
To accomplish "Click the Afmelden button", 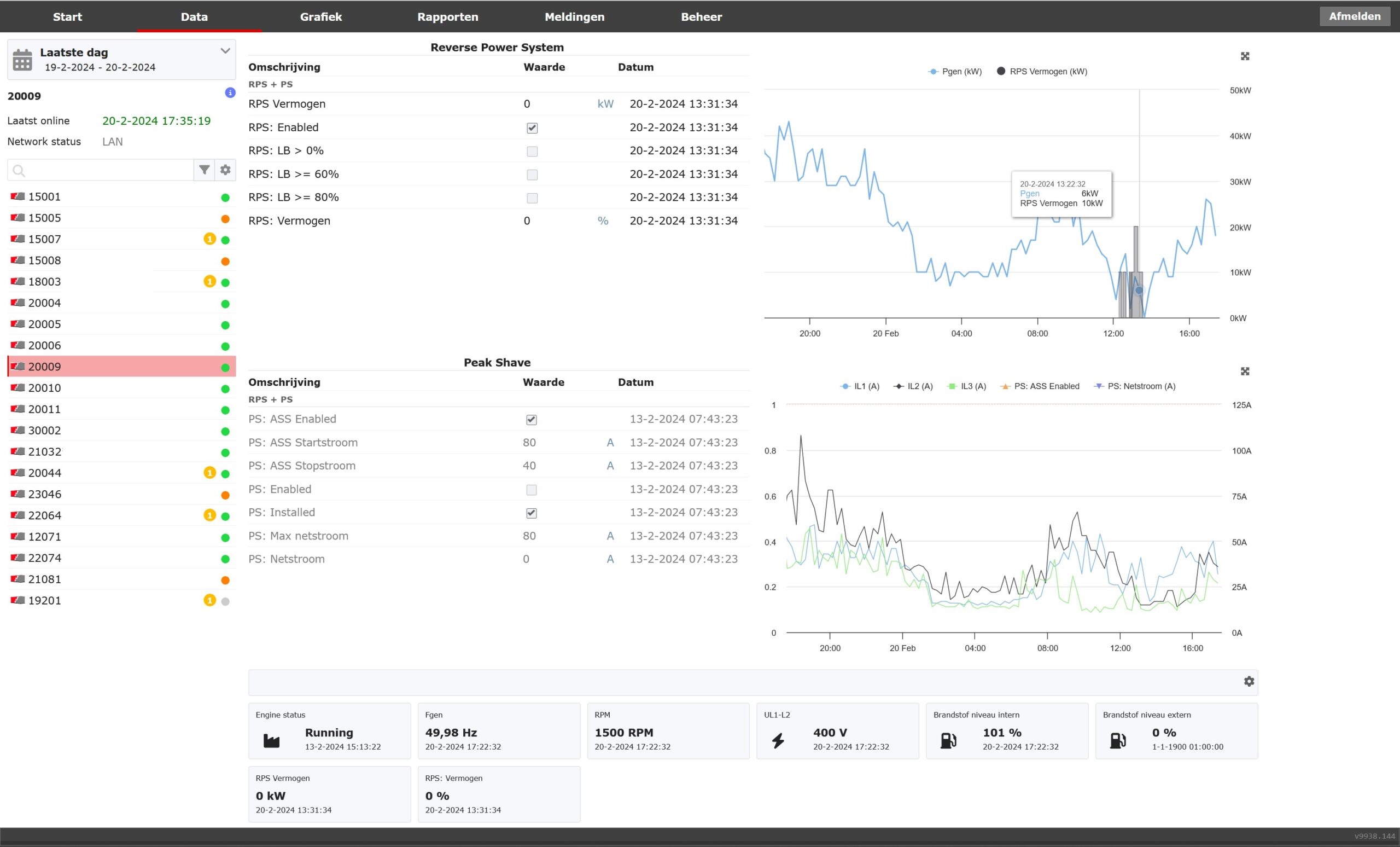I will (1354, 16).
